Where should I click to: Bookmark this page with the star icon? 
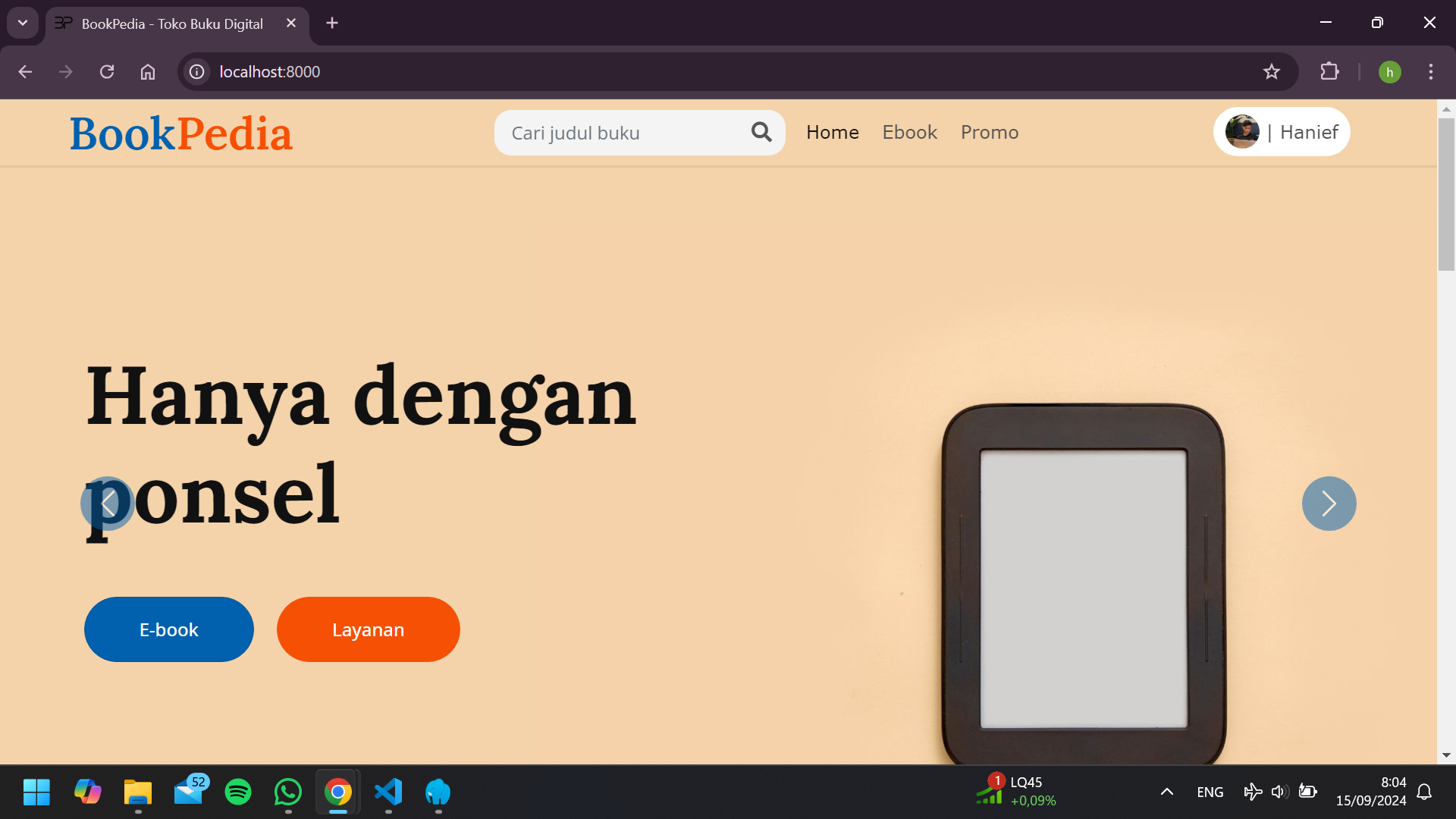[1272, 72]
